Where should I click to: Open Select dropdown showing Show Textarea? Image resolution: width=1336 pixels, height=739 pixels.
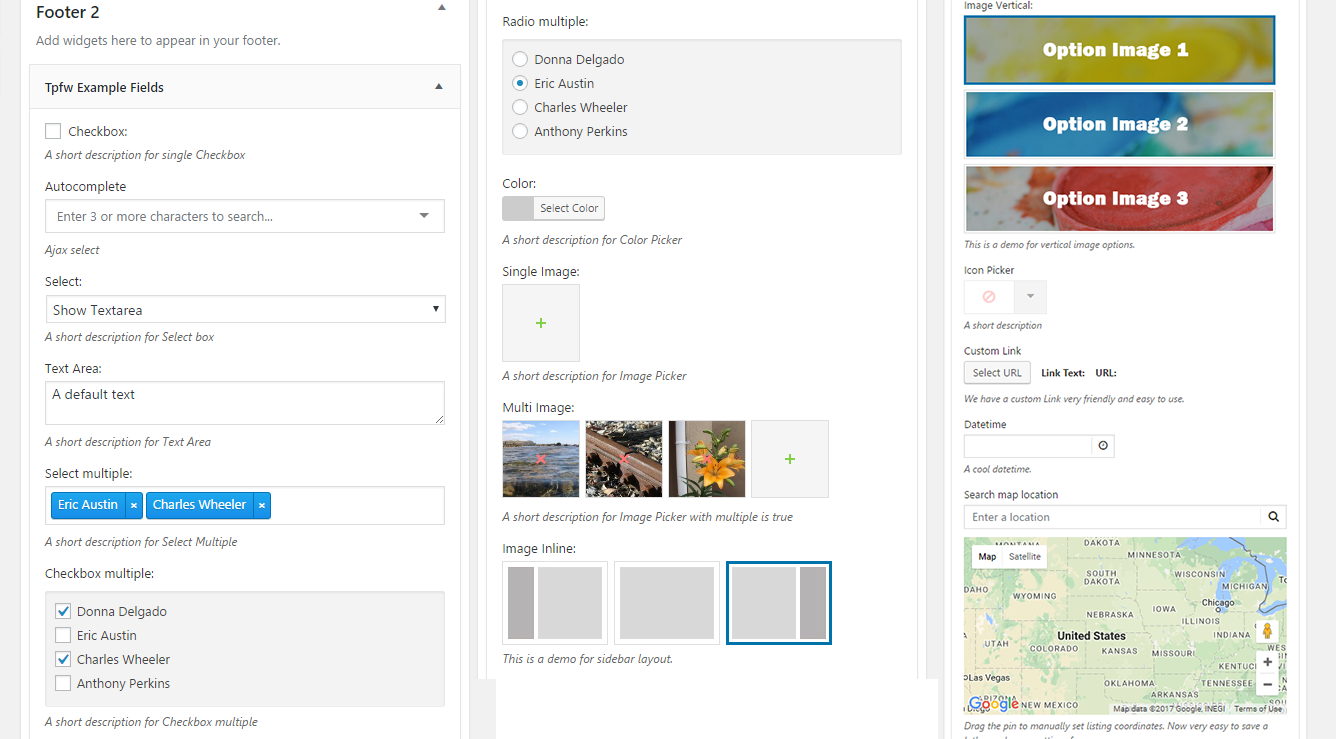click(245, 310)
